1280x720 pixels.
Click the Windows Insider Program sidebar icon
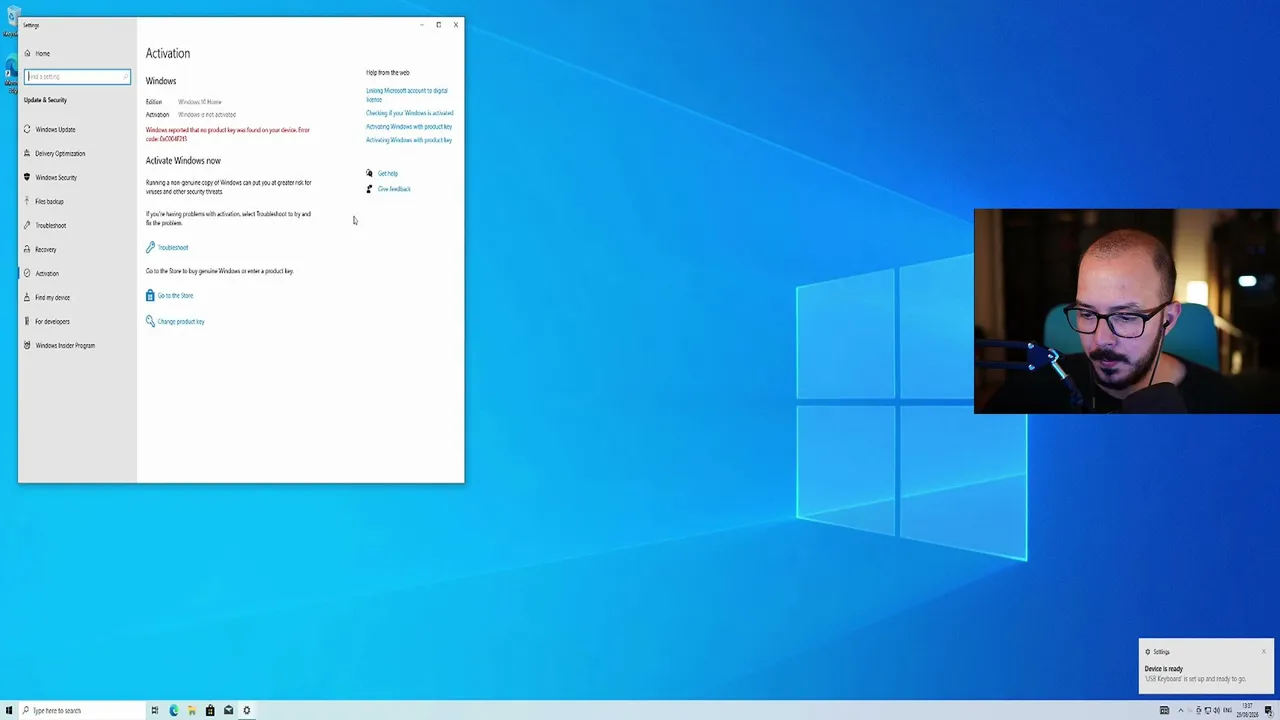point(27,345)
